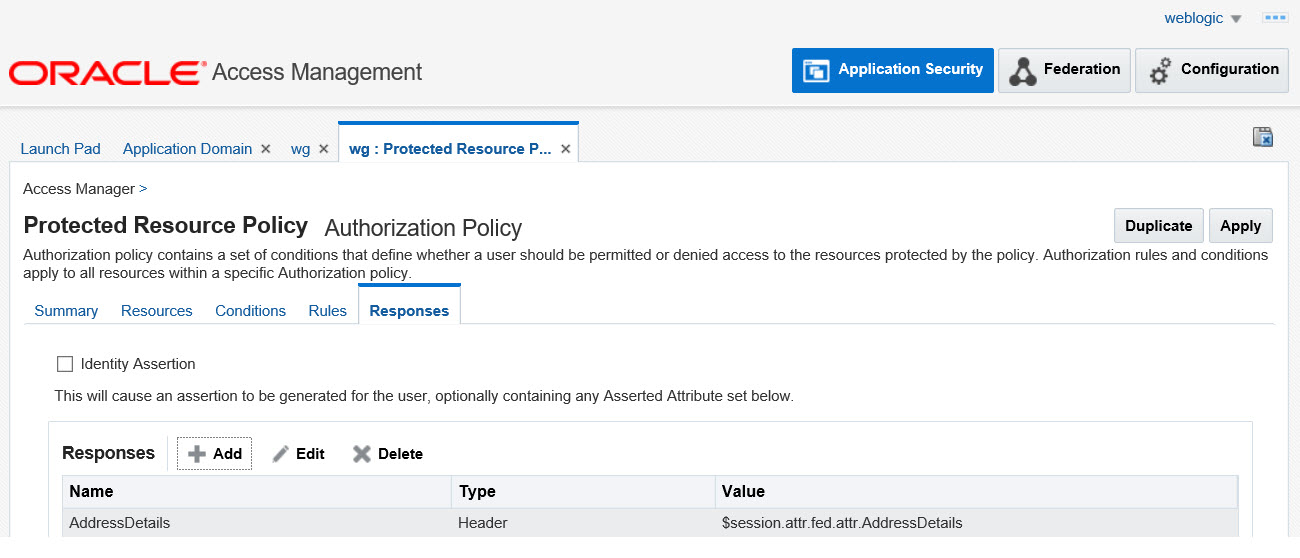Viewport: 1300px width, 558px height.
Task: Click the pencil Edit response icon
Action: (x=281, y=454)
